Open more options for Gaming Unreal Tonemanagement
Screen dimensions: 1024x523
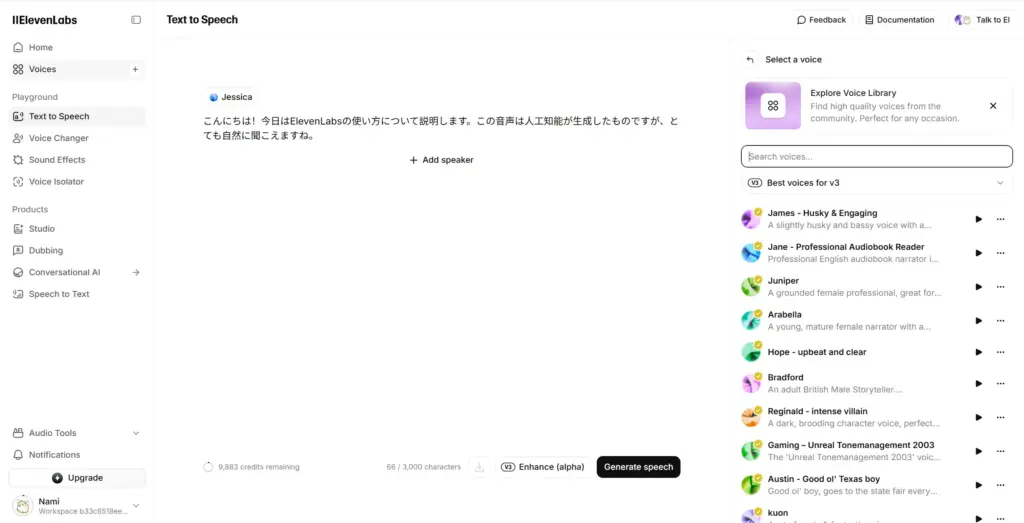click(1000, 451)
